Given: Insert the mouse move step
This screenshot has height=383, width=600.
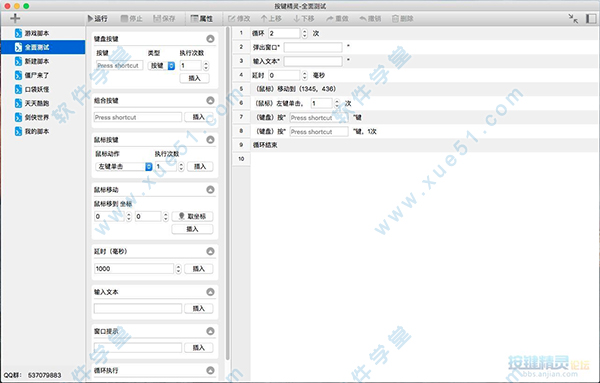Looking at the screenshot, I should pos(192,229).
